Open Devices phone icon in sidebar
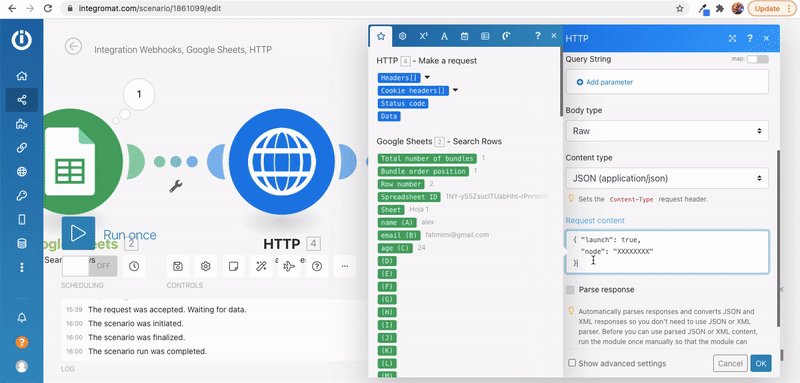 21,220
